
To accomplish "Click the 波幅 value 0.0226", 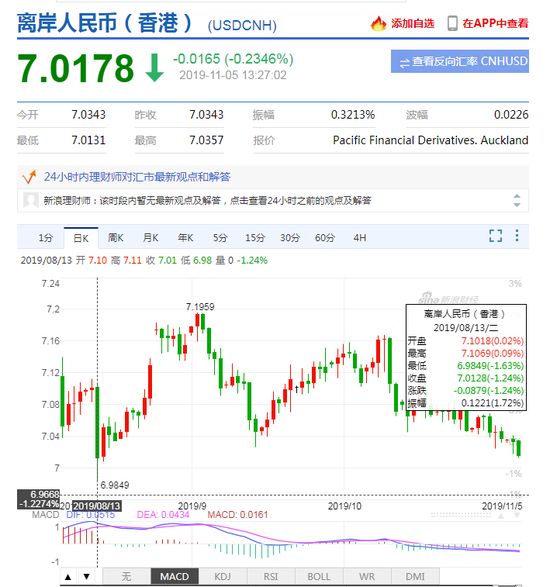I will tap(511, 115).
